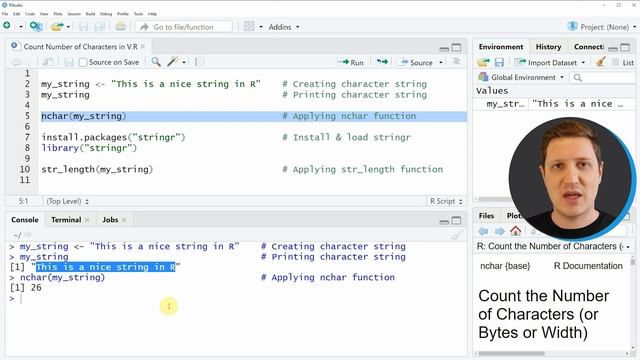Image resolution: width=640 pixels, height=360 pixels.
Task: Open the Source options dropdown arrow
Action: [x=441, y=62]
